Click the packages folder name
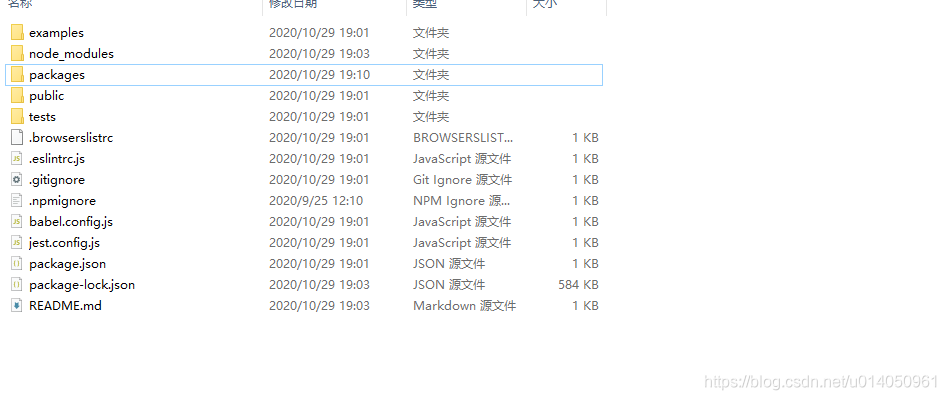Viewport: 946px width, 400px height. click(x=57, y=75)
